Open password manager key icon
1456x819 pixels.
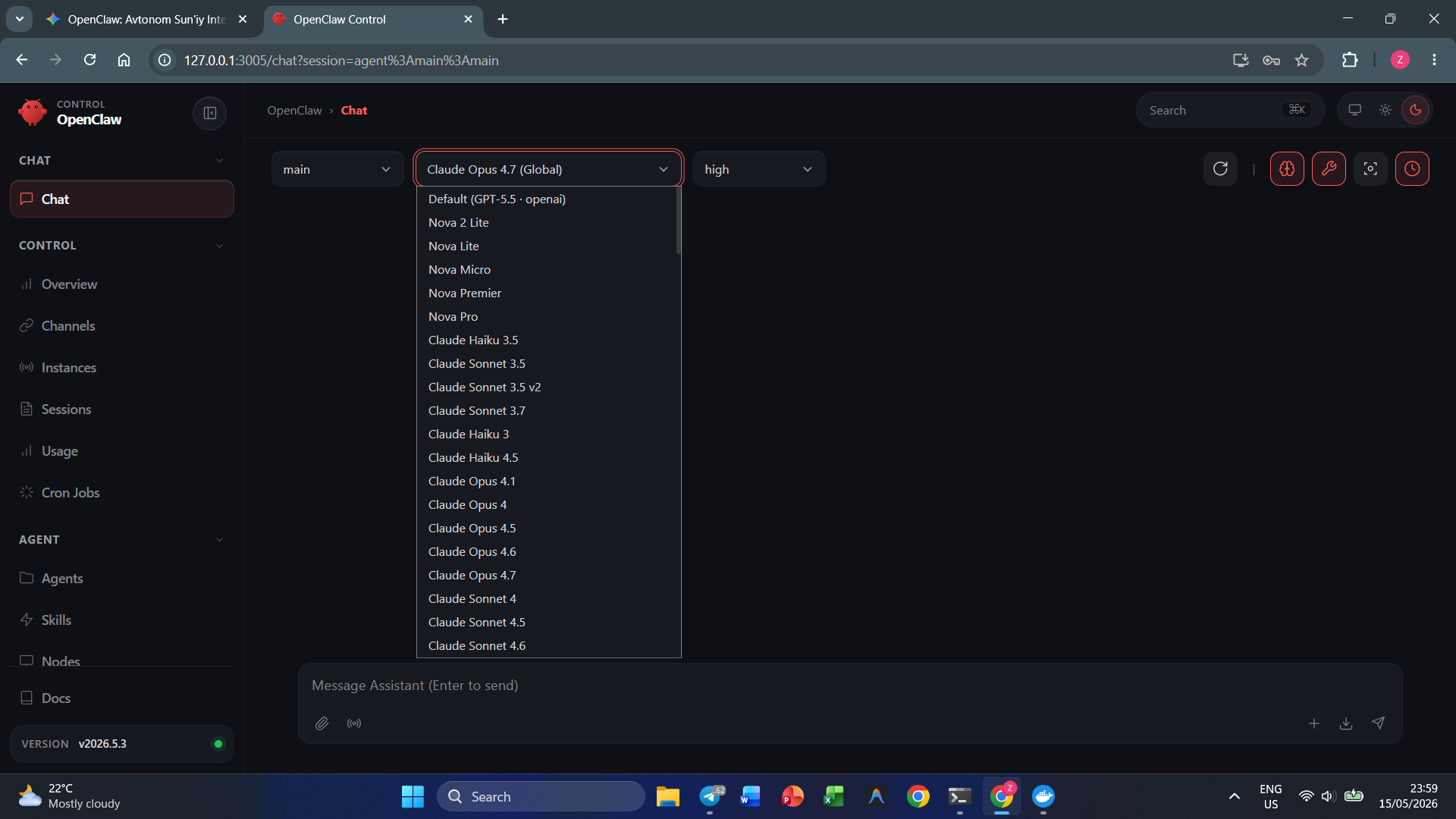pos(1271,60)
